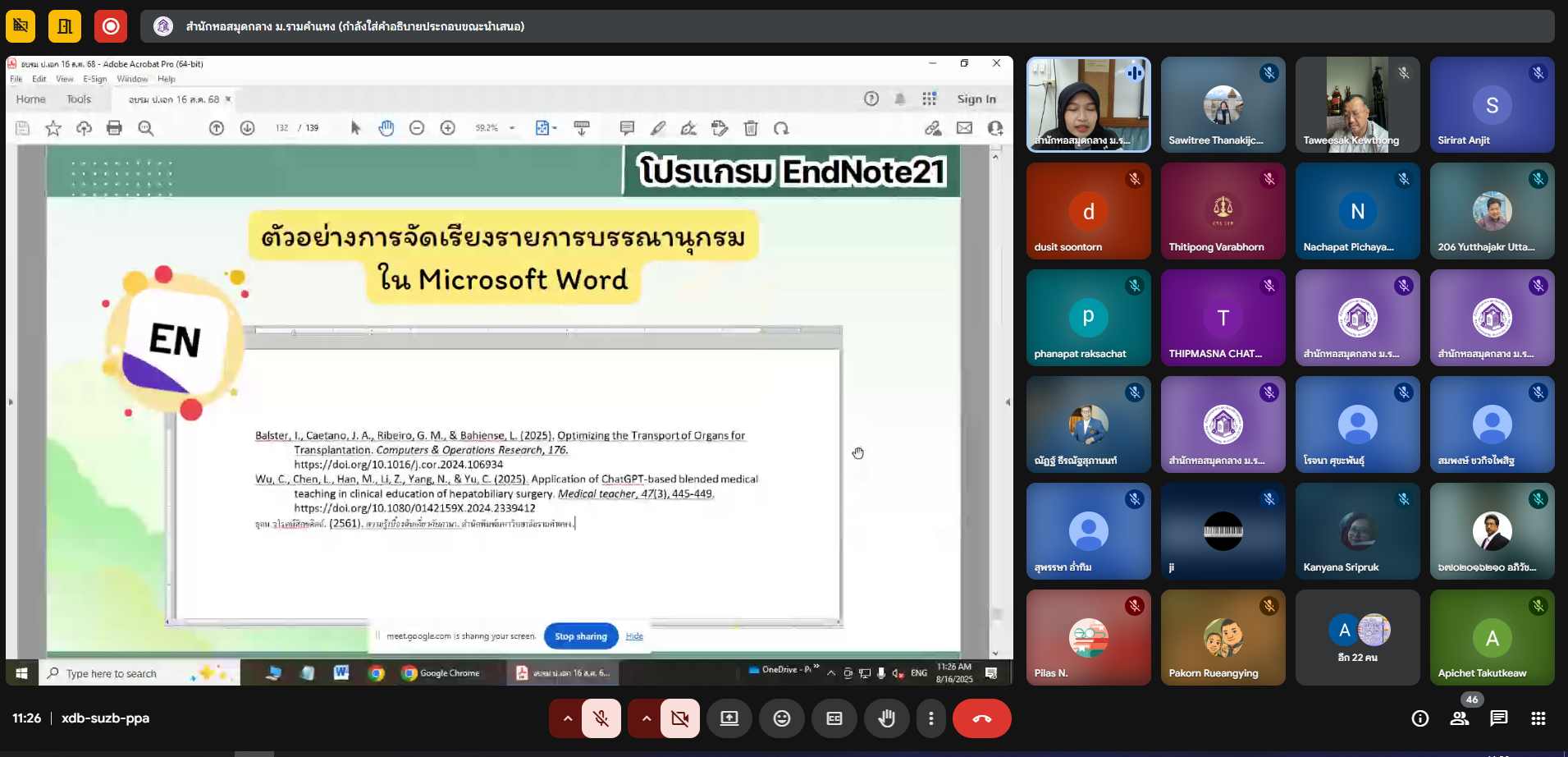Select the Hand pan tool in Acrobat
This screenshot has height=757, width=1568.
pyautogui.click(x=386, y=128)
